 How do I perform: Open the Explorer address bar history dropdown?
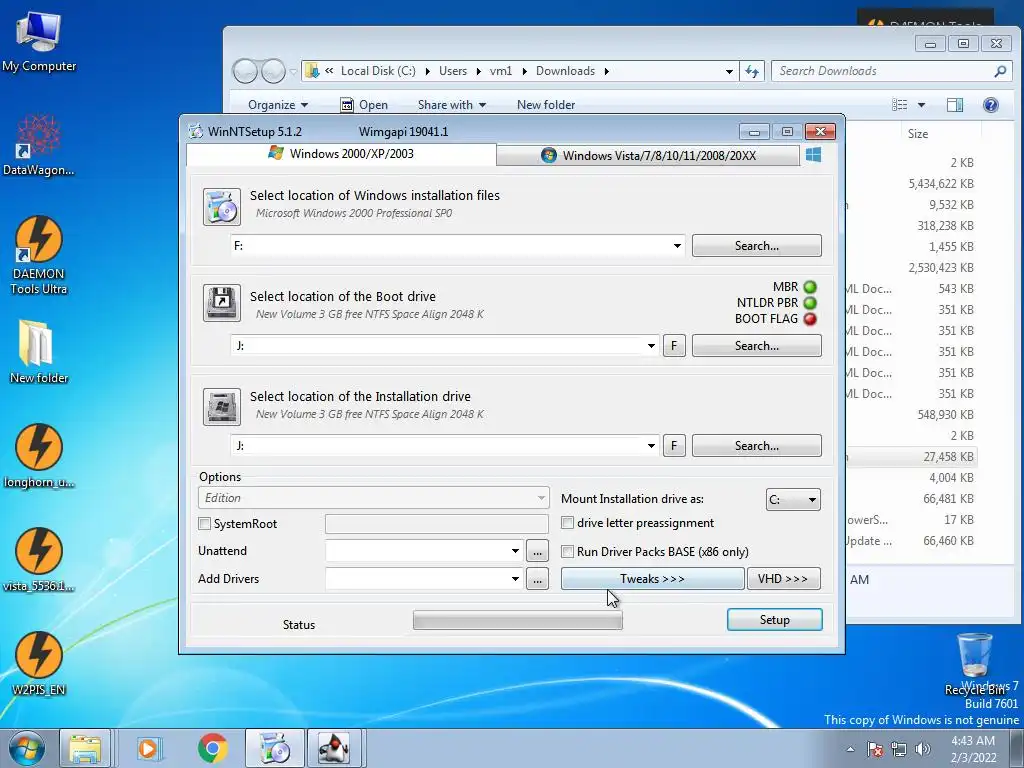729,71
